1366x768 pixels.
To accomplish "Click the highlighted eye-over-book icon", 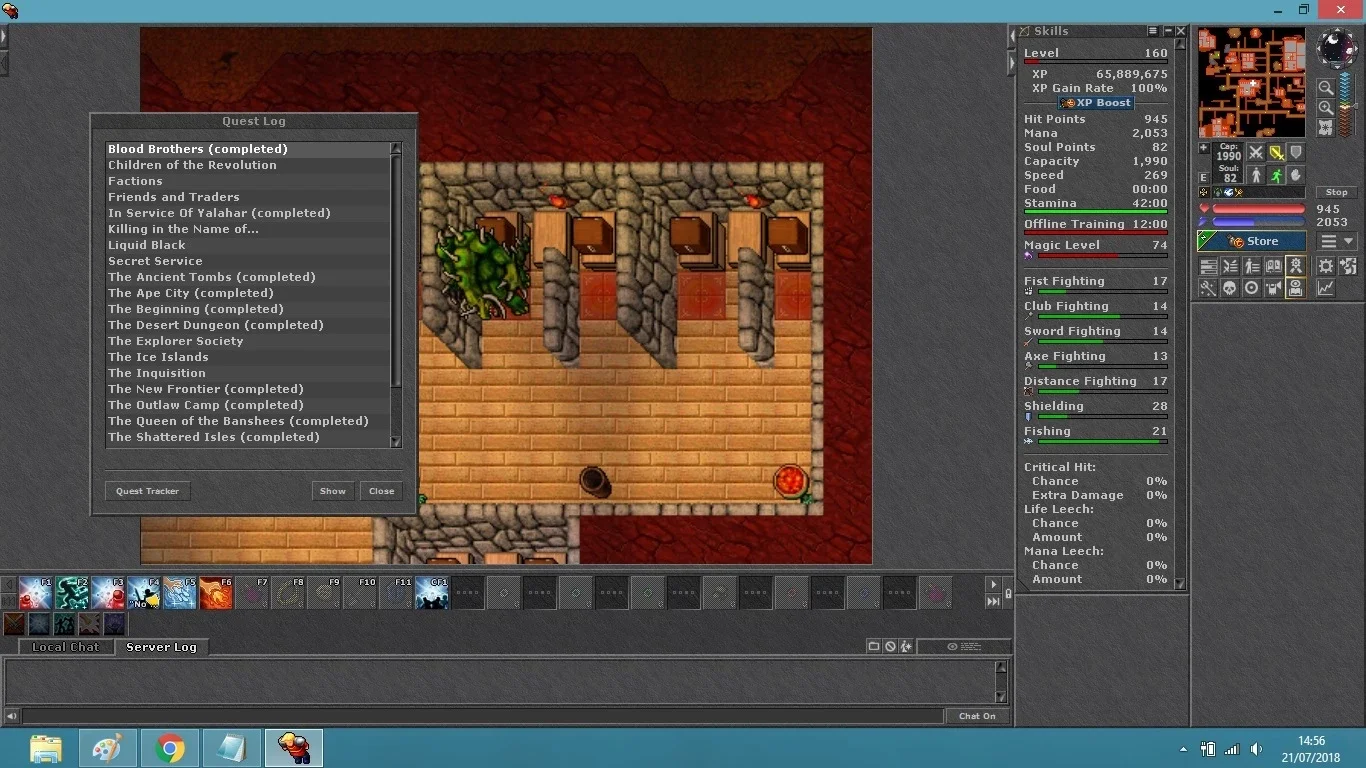I will [x=1296, y=288].
